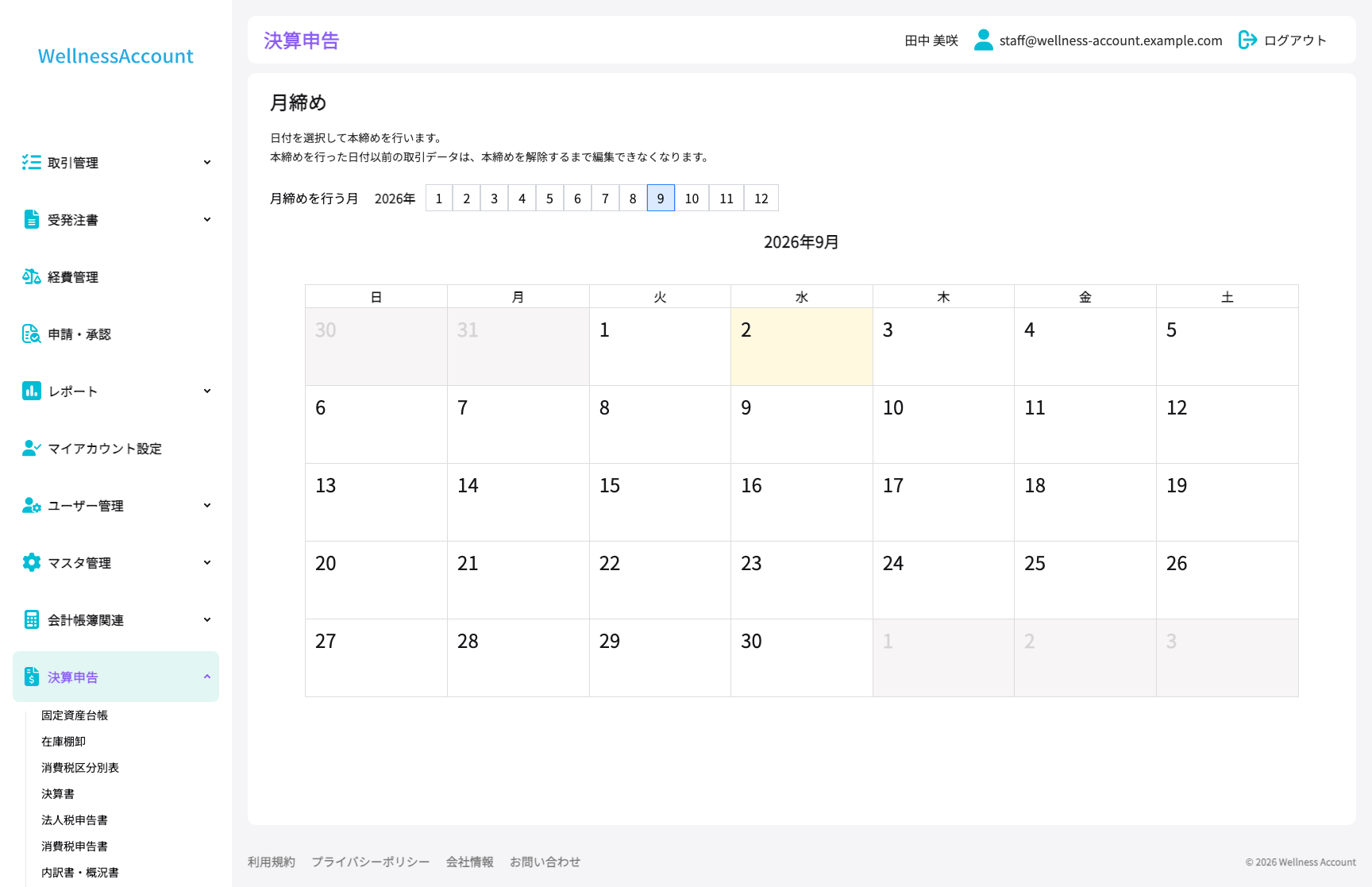Expand the 受発注書 menu chevron
The width and height of the screenshot is (1372, 887).
tap(207, 220)
